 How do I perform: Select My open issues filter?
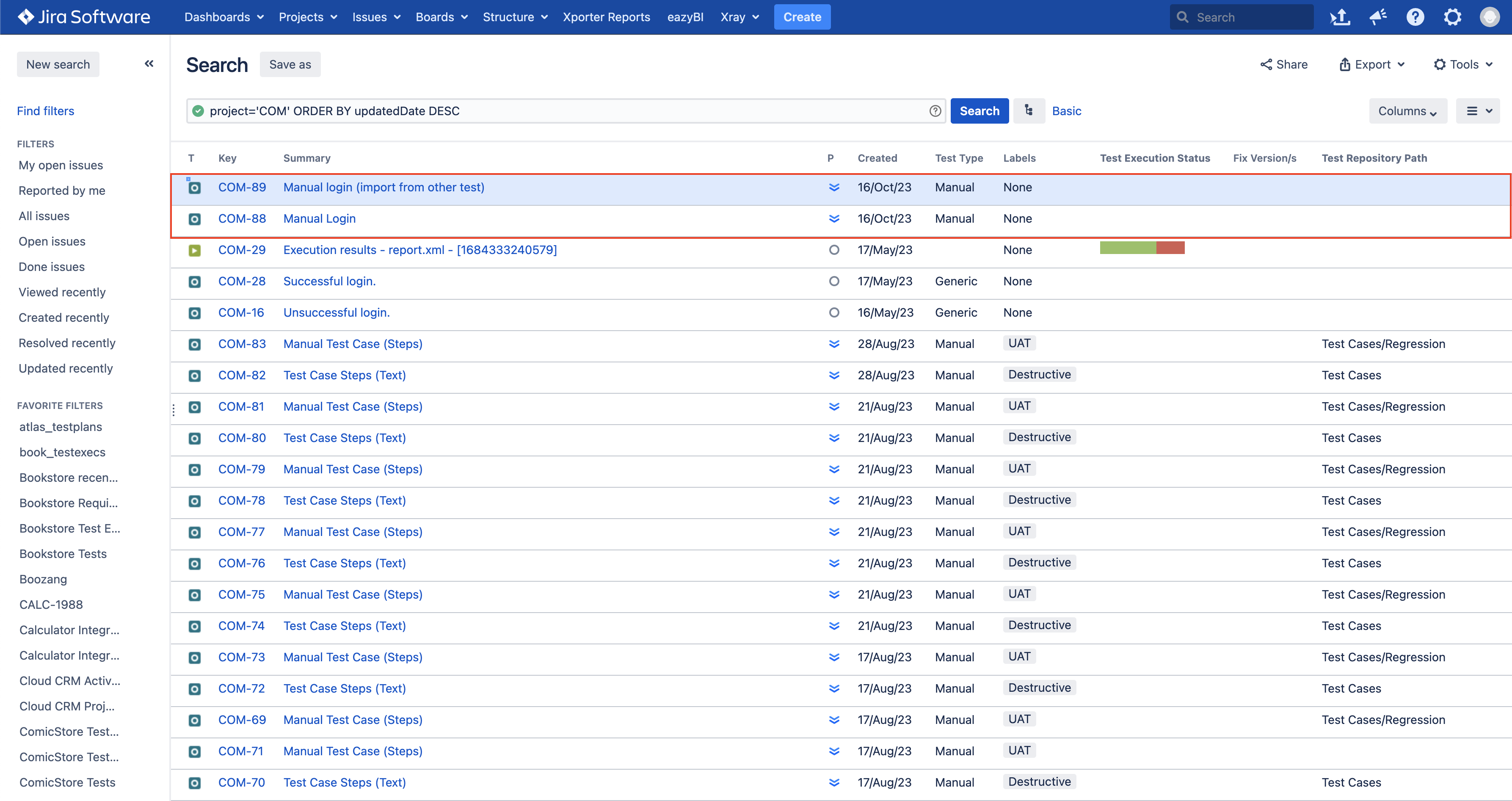pos(61,165)
